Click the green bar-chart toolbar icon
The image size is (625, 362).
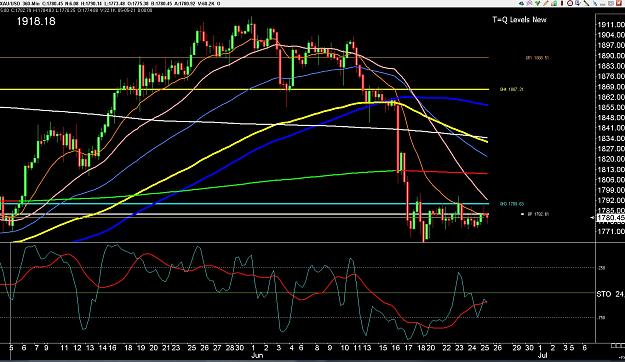point(554,3)
